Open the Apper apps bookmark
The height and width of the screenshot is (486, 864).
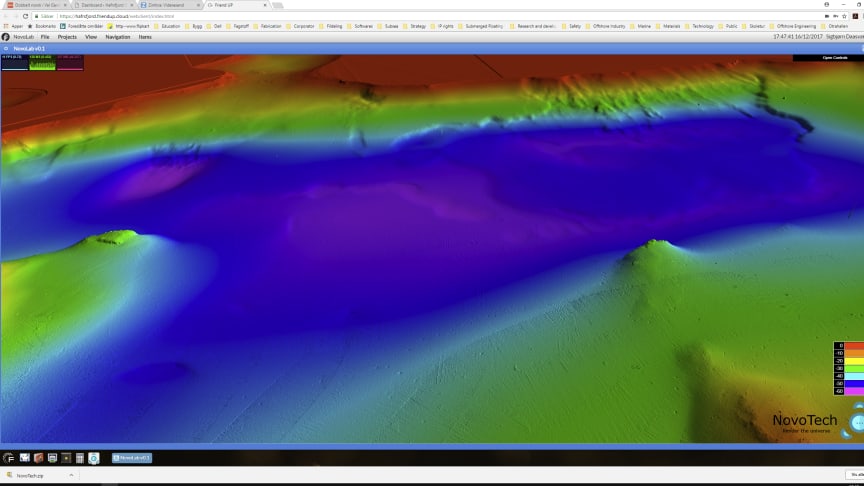coord(13,26)
